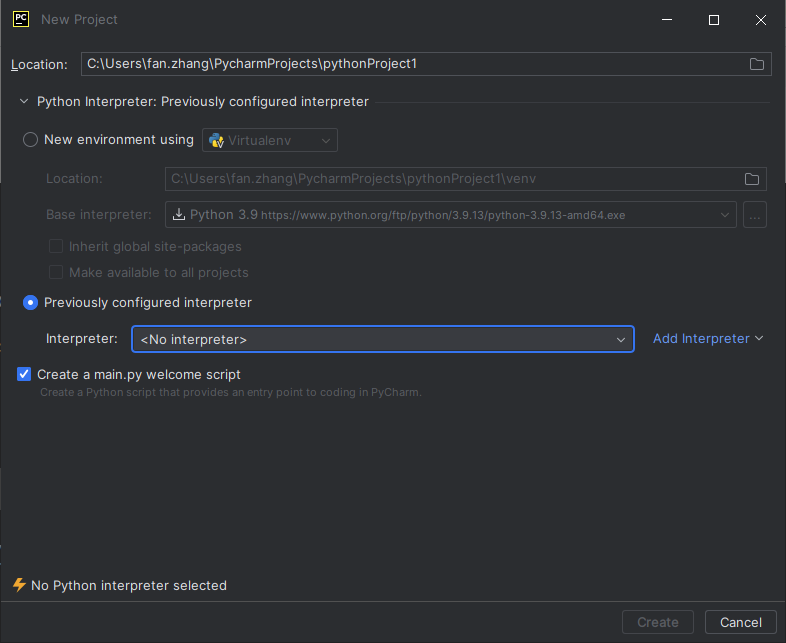Select Previously configured interpreter radio button
This screenshot has height=643, width=786.
click(30, 303)
